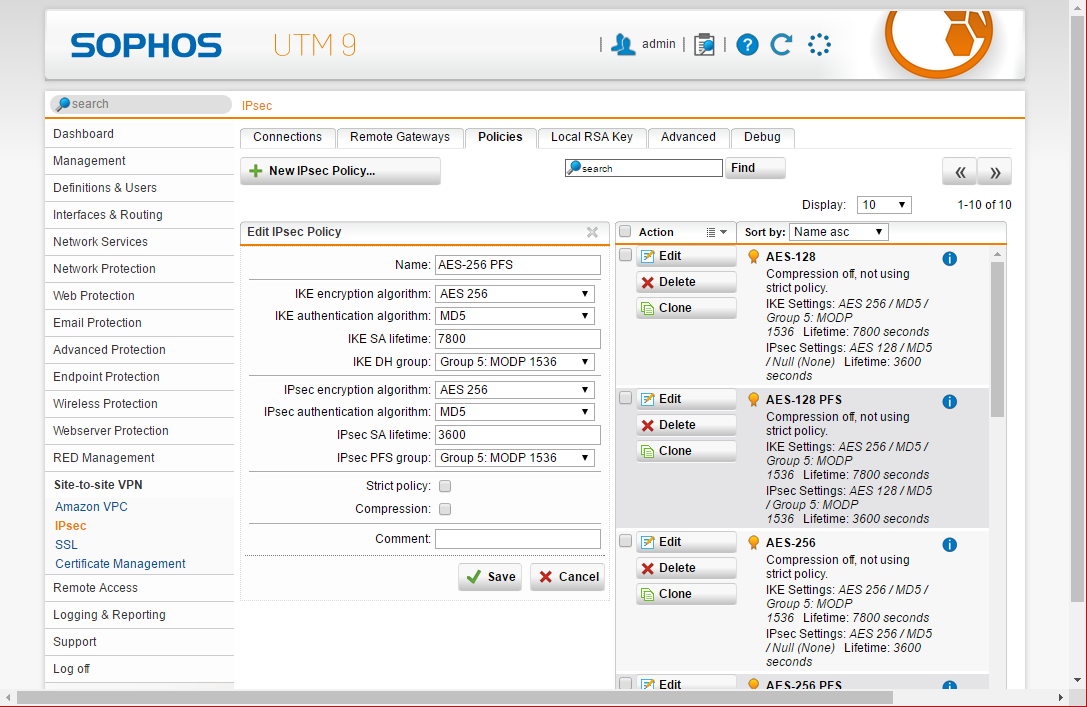Open IKE DH group dropdown

(514, 362)
